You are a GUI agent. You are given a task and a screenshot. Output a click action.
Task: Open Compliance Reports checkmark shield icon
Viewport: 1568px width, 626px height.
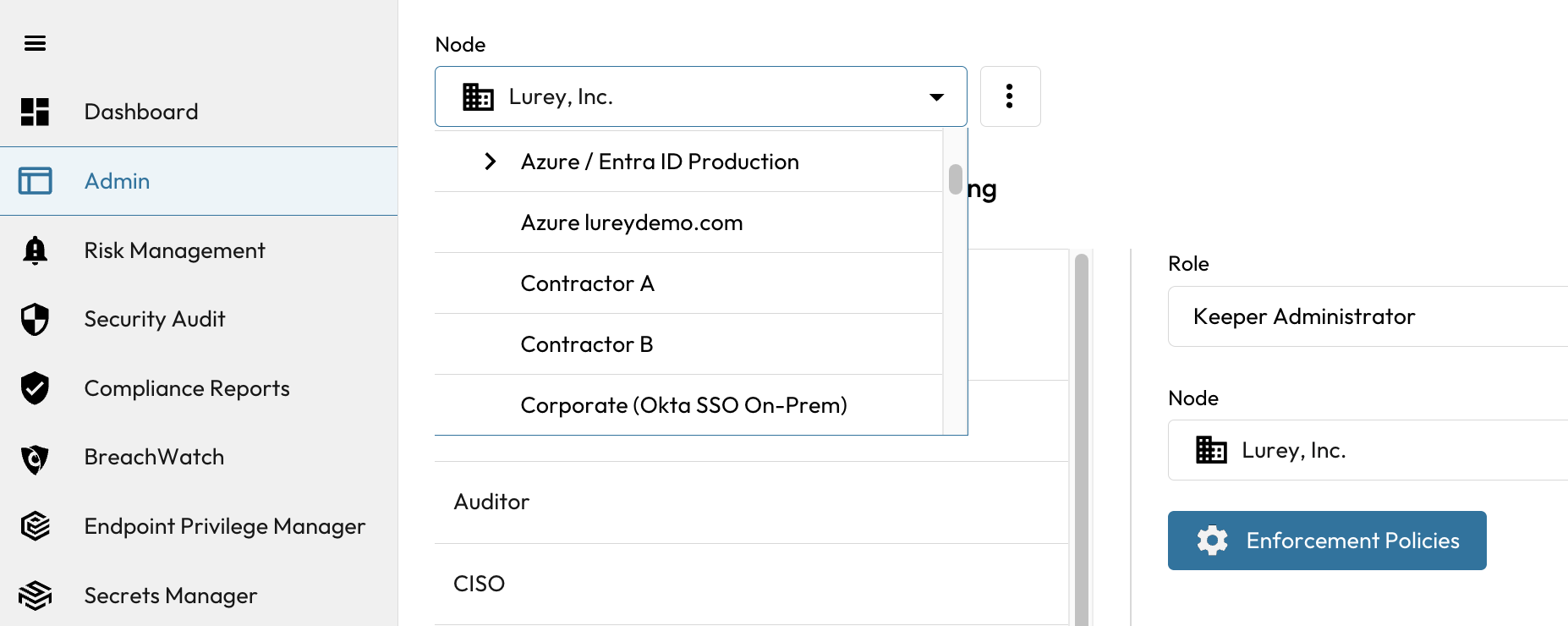click(35, 388)
